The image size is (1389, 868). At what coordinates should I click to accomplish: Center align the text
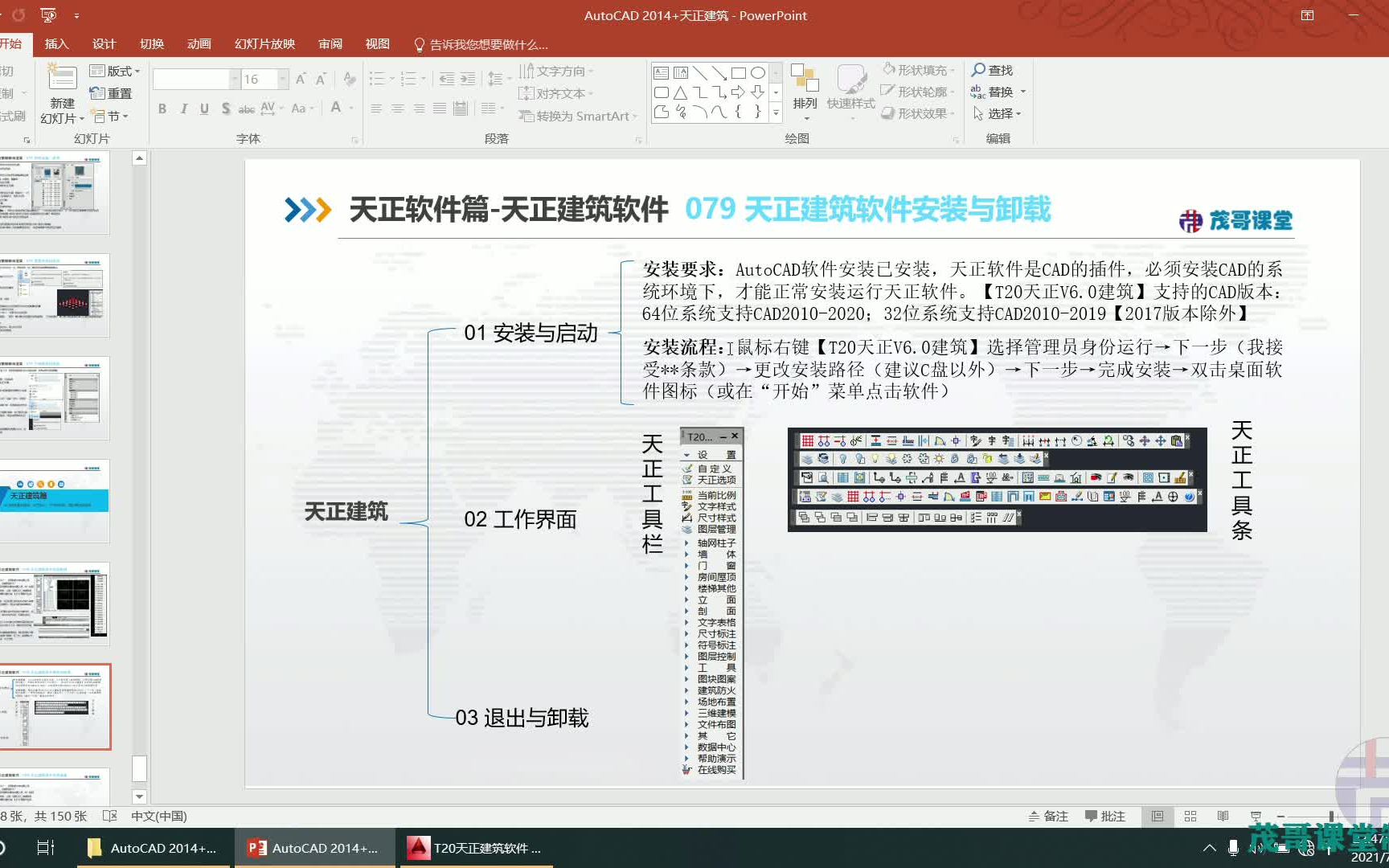point(397,108)
